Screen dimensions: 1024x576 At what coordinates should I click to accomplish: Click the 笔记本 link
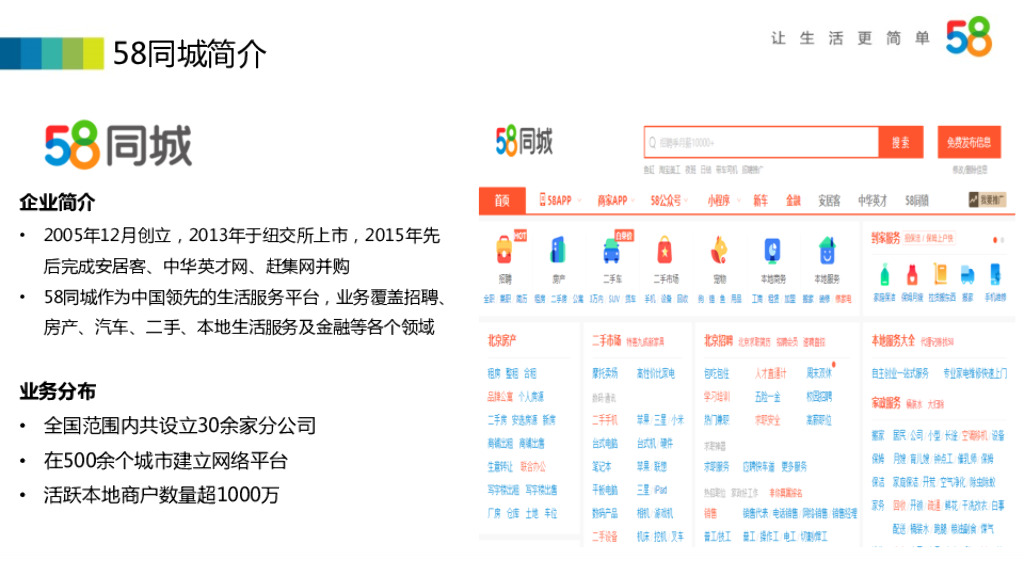click(601, 466)
